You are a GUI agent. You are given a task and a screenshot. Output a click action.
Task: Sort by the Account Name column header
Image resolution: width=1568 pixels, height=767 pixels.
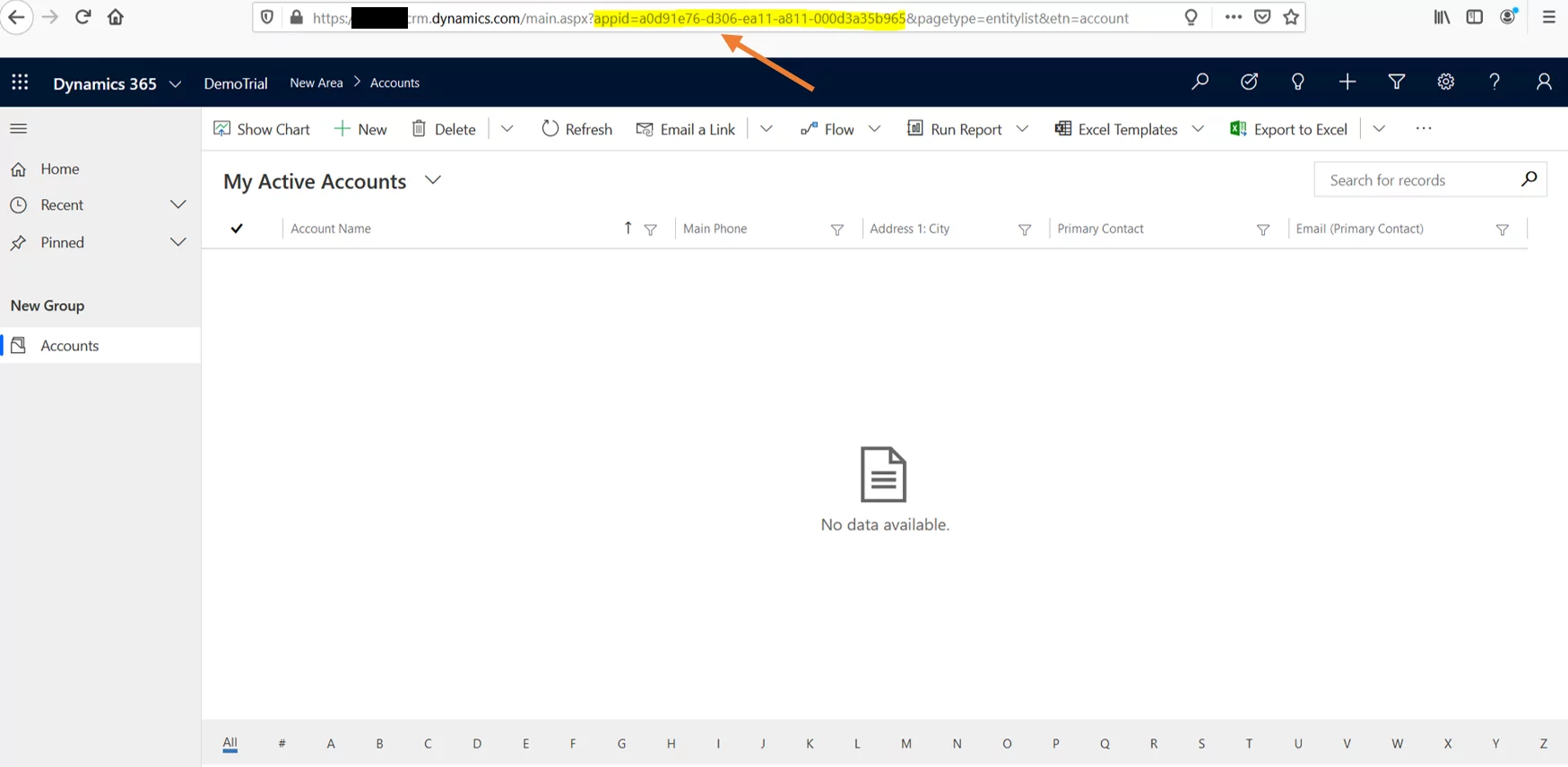[331, 228]
